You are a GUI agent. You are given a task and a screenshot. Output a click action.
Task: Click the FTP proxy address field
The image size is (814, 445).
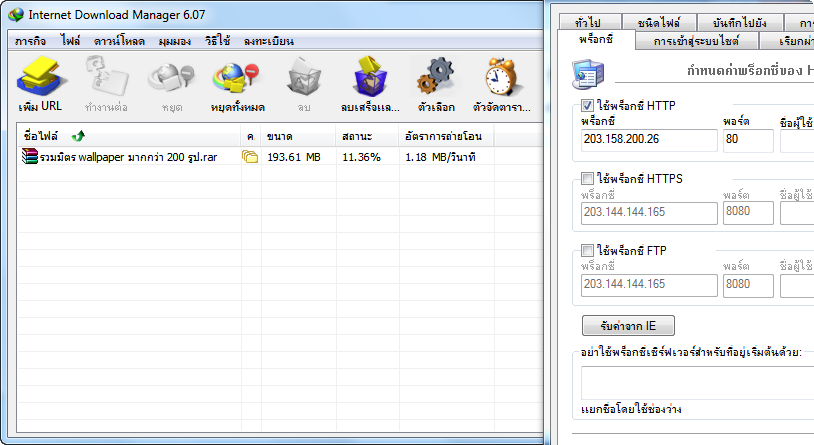coord(649,285)
